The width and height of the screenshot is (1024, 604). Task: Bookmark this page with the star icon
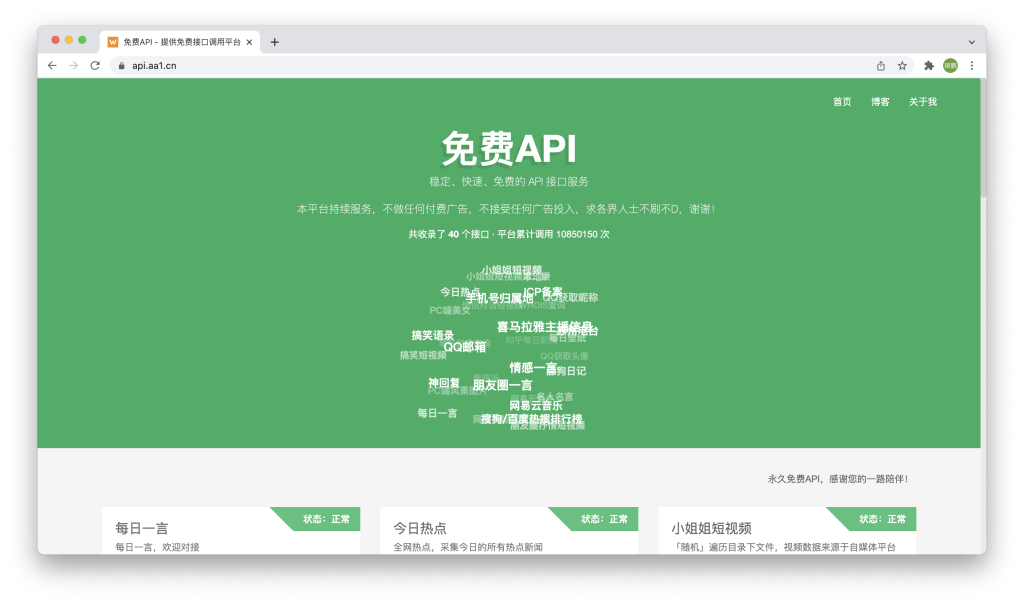click(x=903, y=65)
